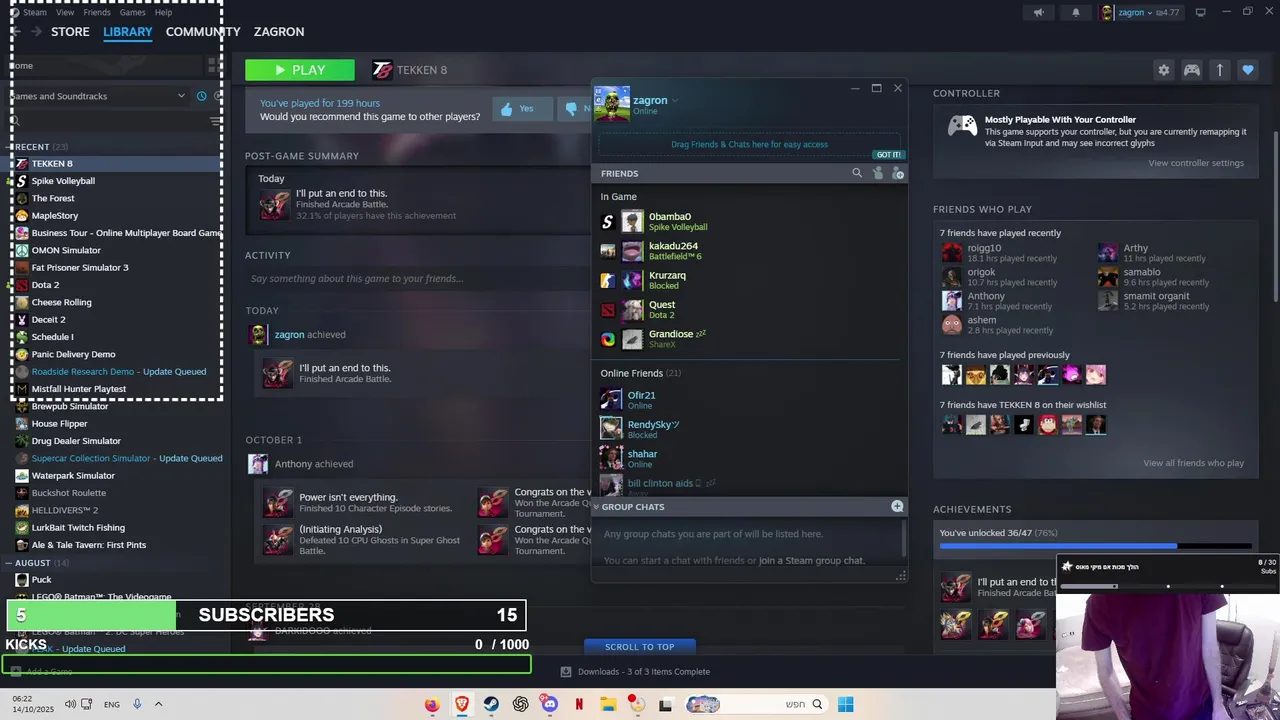The width and height of the screenshot is (1280, 720).
Task: Click the upward arrow icon beside controller icon
Action: [1220, 70]
